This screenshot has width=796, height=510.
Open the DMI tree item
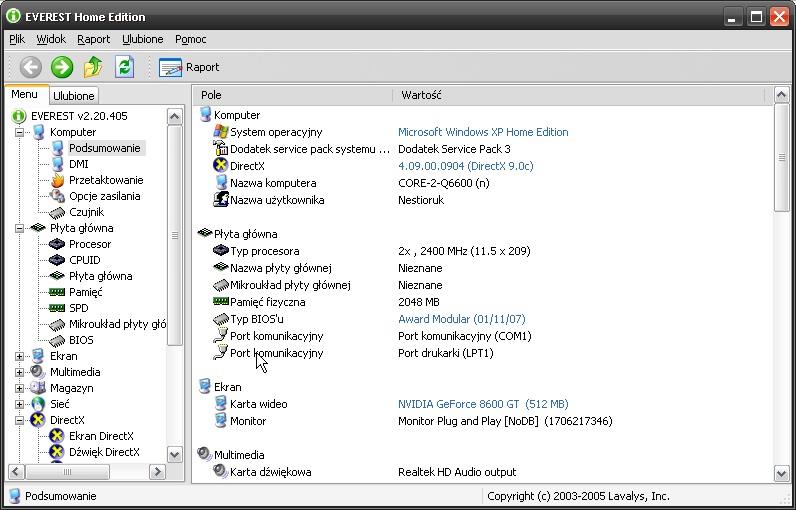tap(79, 164)
